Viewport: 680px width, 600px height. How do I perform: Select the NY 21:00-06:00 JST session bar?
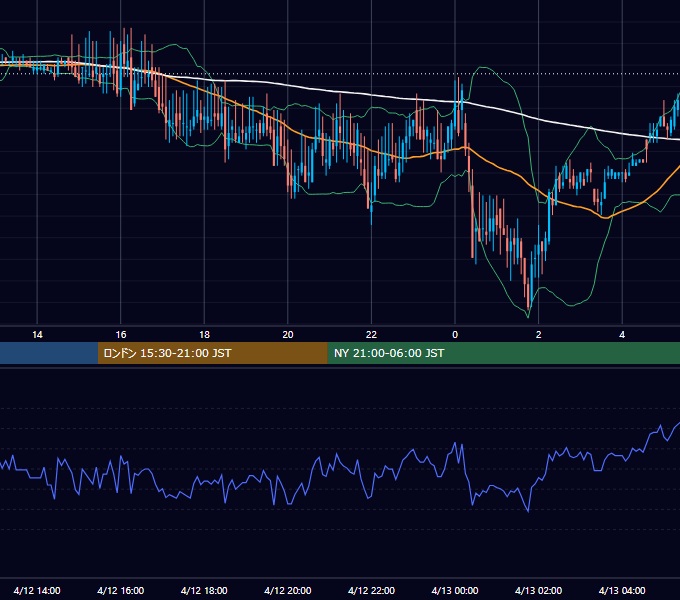[503, 353]
